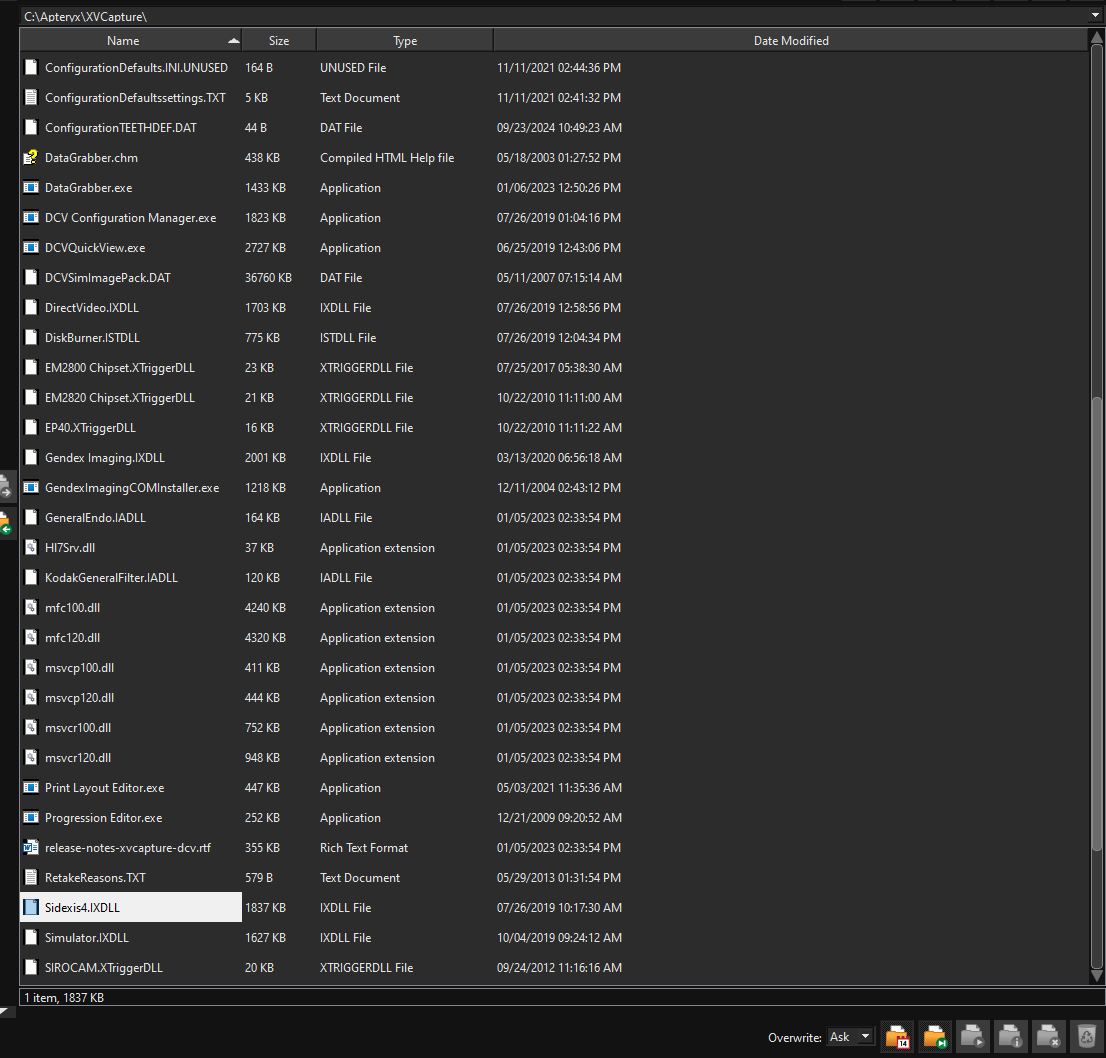Image resolution: width=1106 pixels, height=1058 pixels.
Task: Select the file ConfigurationTEETHDEF.DAT
Action: (x=121, y=128)
